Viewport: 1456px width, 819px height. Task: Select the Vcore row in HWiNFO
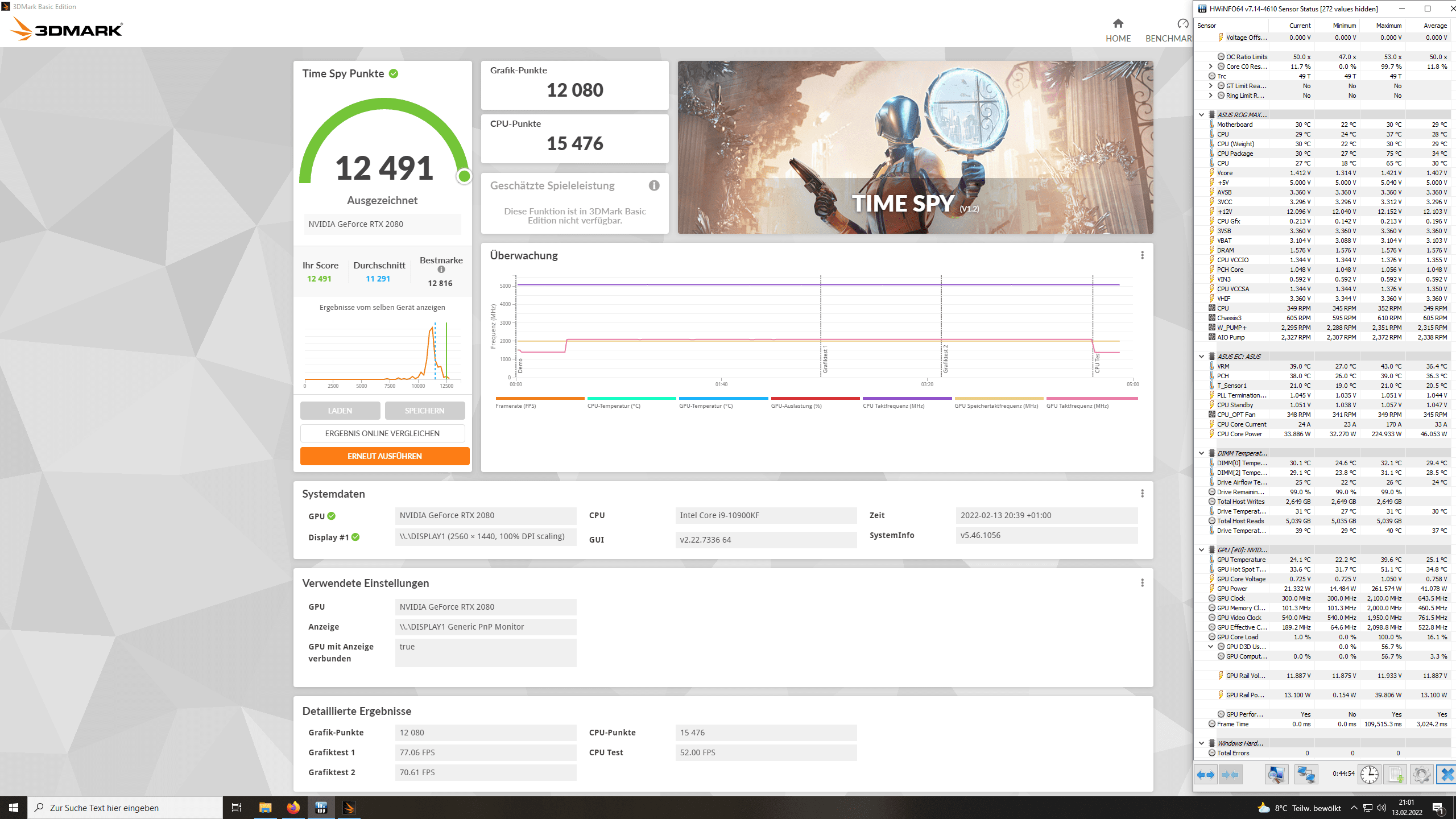tap(1322, 173)
